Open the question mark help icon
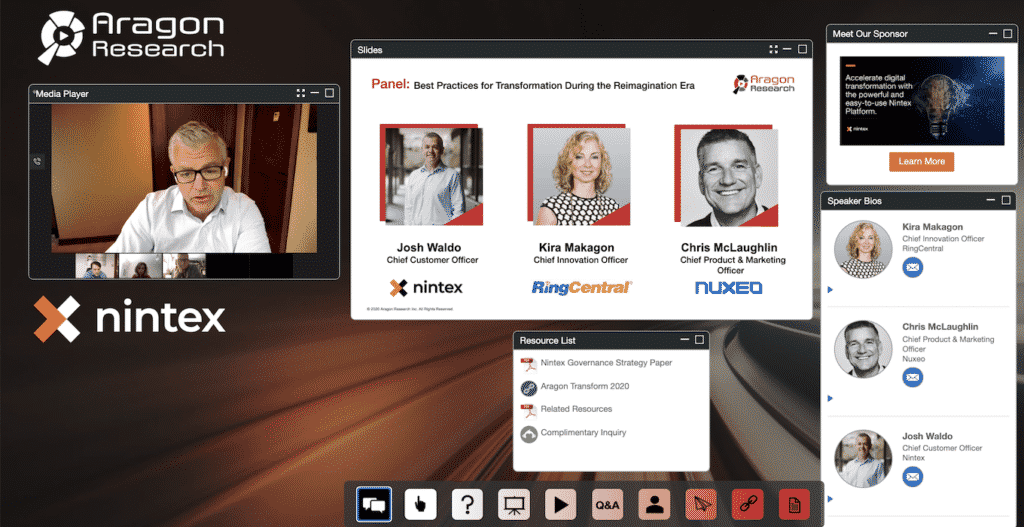 [468, 504]
